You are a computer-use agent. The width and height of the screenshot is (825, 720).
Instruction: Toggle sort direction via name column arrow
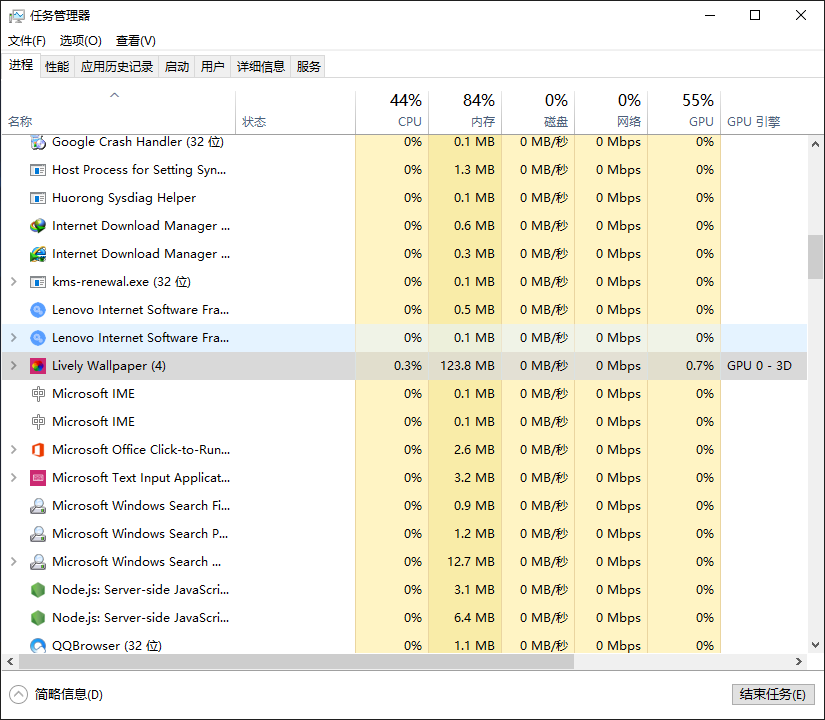click(114, 95)
